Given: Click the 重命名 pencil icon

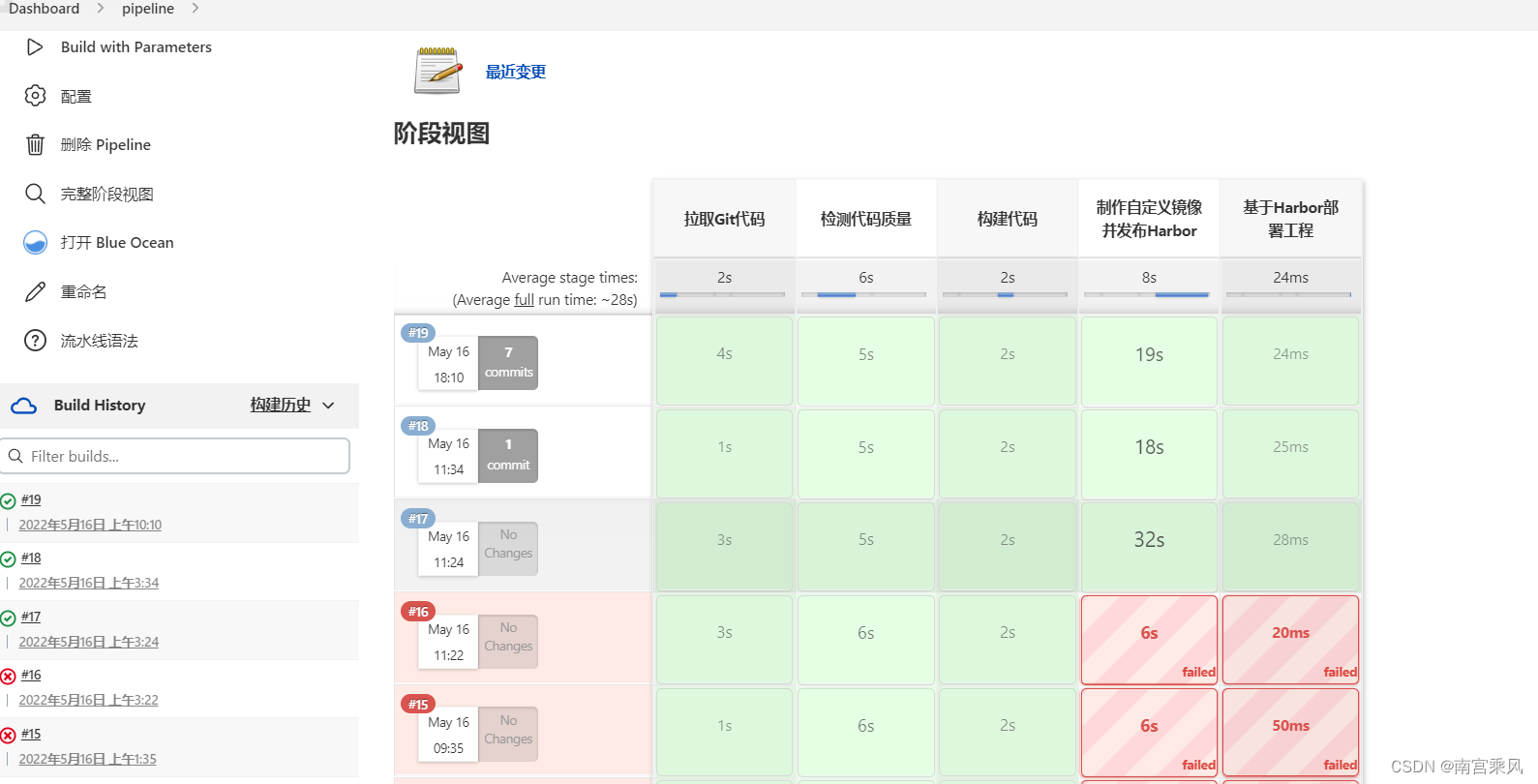Looking at the screenshot, I should 35,291.
